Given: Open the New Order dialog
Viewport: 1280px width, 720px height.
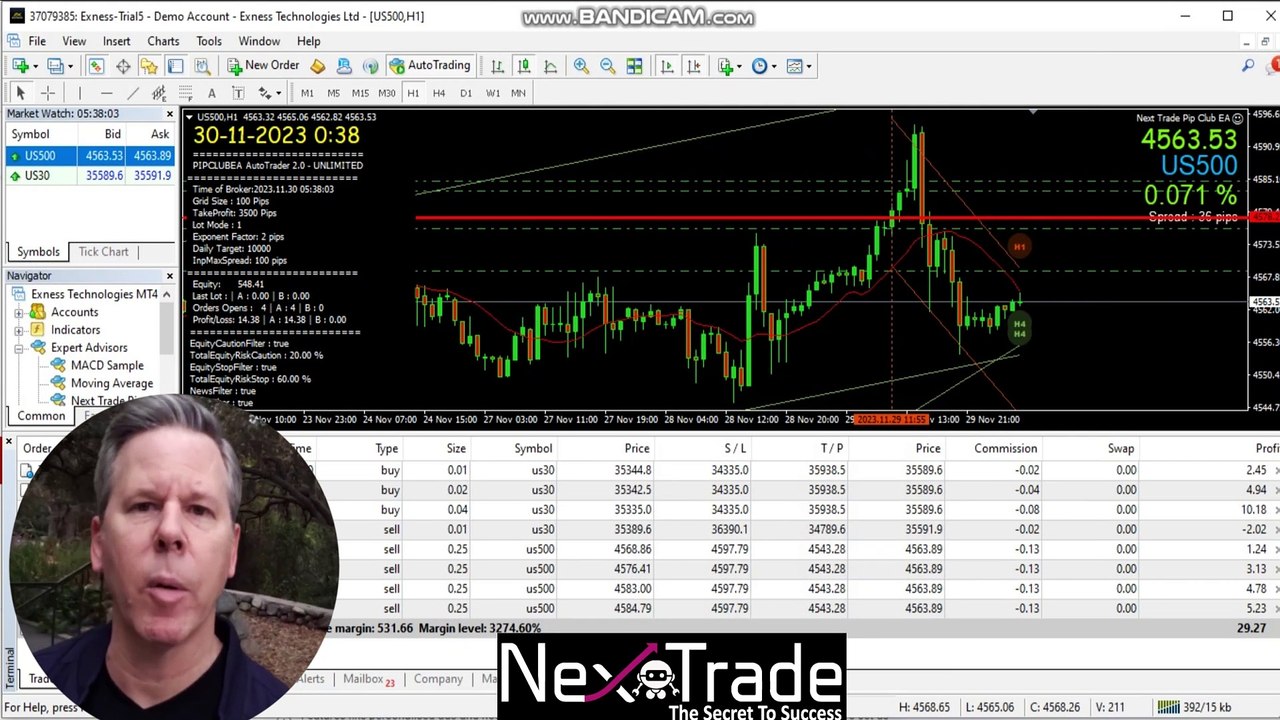Looking at the screenshot, I should (x=263, y=66).
